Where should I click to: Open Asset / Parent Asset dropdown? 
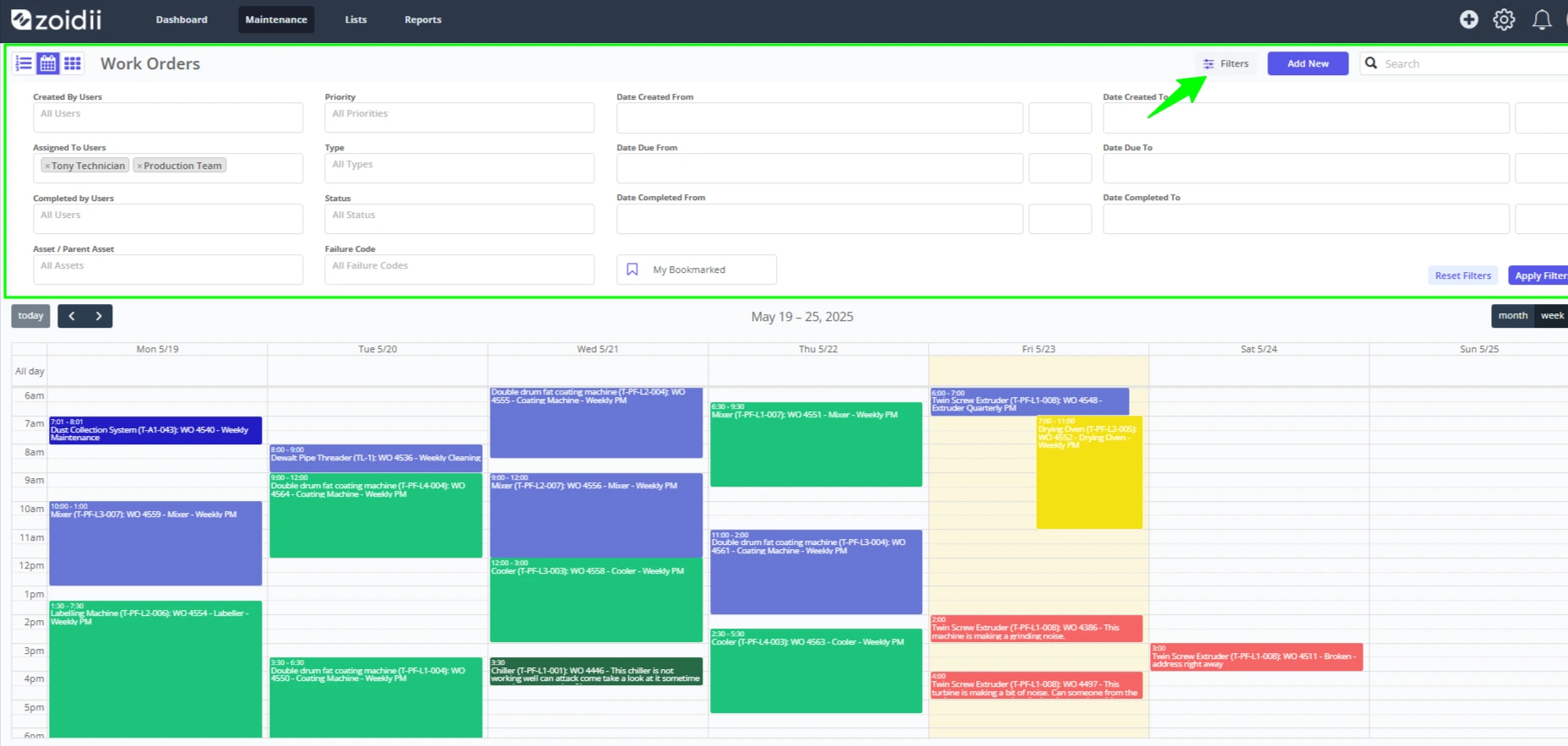click(168, 270)
